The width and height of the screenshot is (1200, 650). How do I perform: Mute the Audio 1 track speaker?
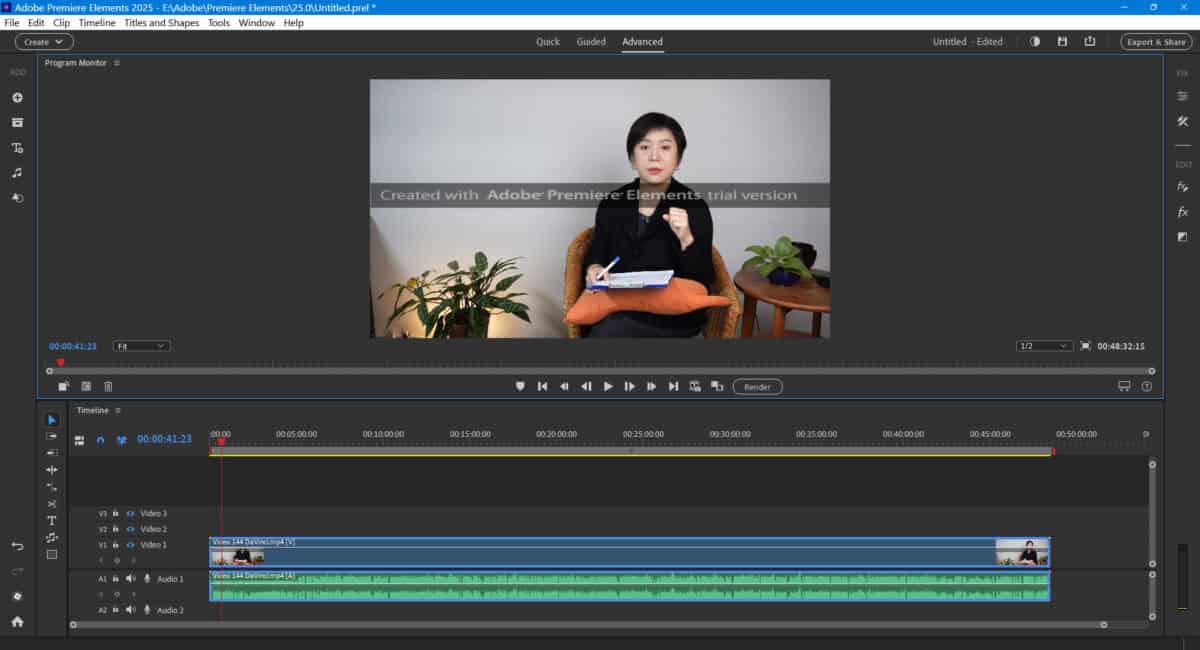(x=130, y=579)
